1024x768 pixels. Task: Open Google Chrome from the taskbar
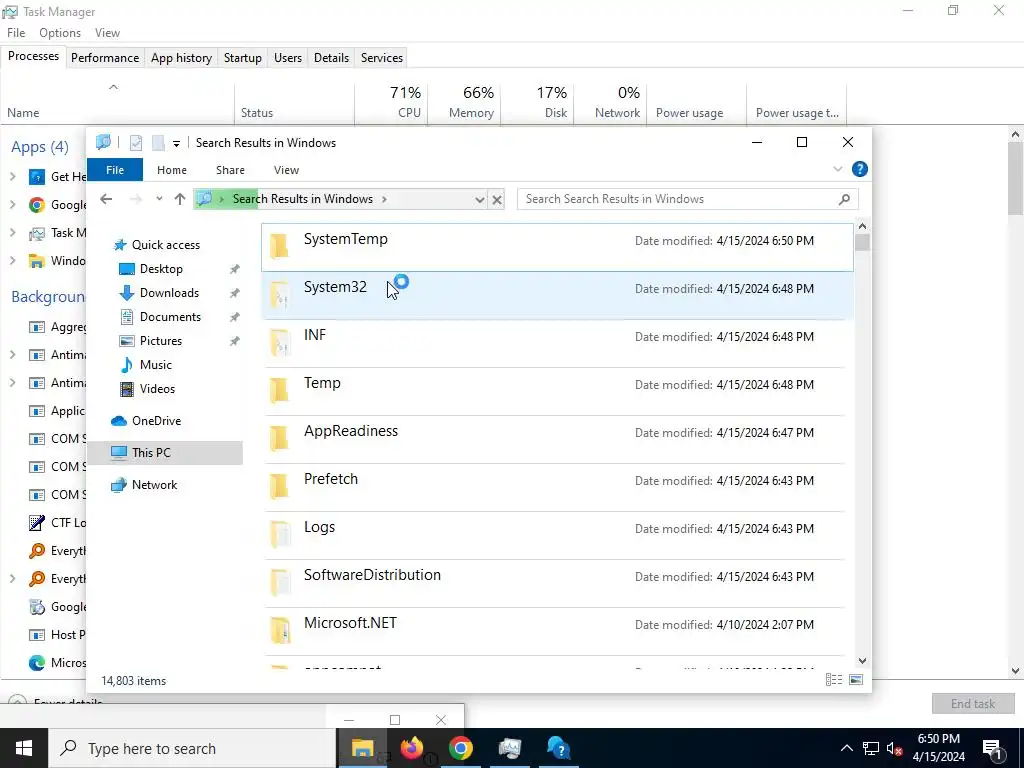[460, 748]
